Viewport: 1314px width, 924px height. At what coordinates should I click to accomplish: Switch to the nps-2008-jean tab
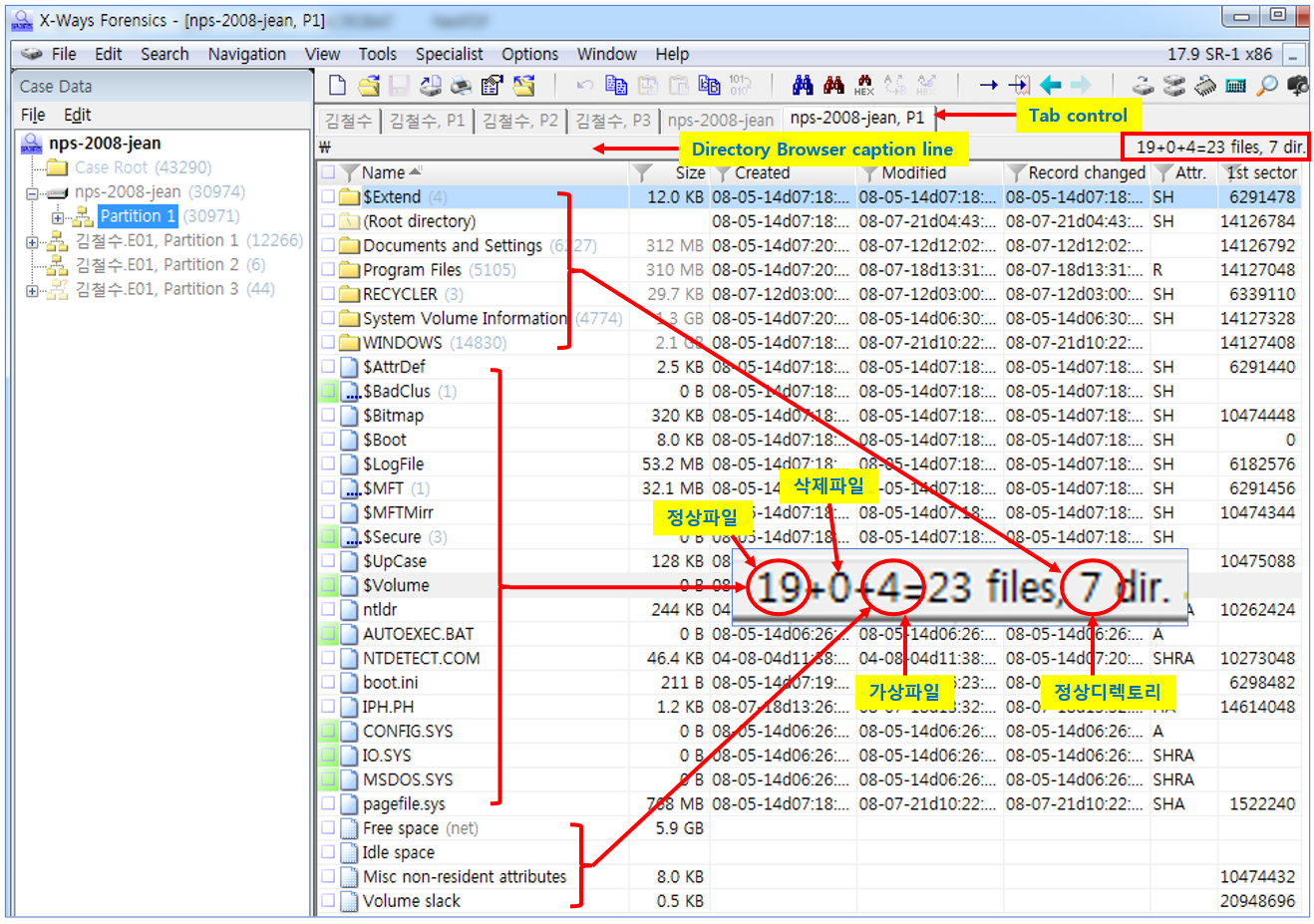(x=721, y=121)
